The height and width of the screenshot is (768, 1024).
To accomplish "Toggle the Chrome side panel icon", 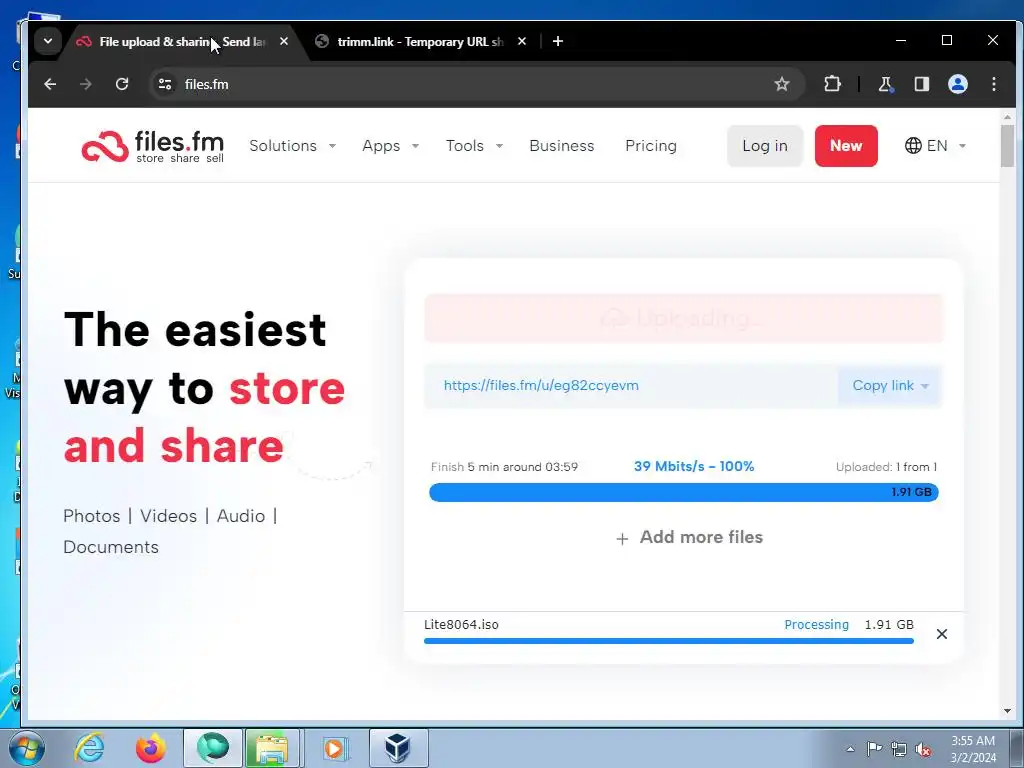I will (x=921, y=84).
